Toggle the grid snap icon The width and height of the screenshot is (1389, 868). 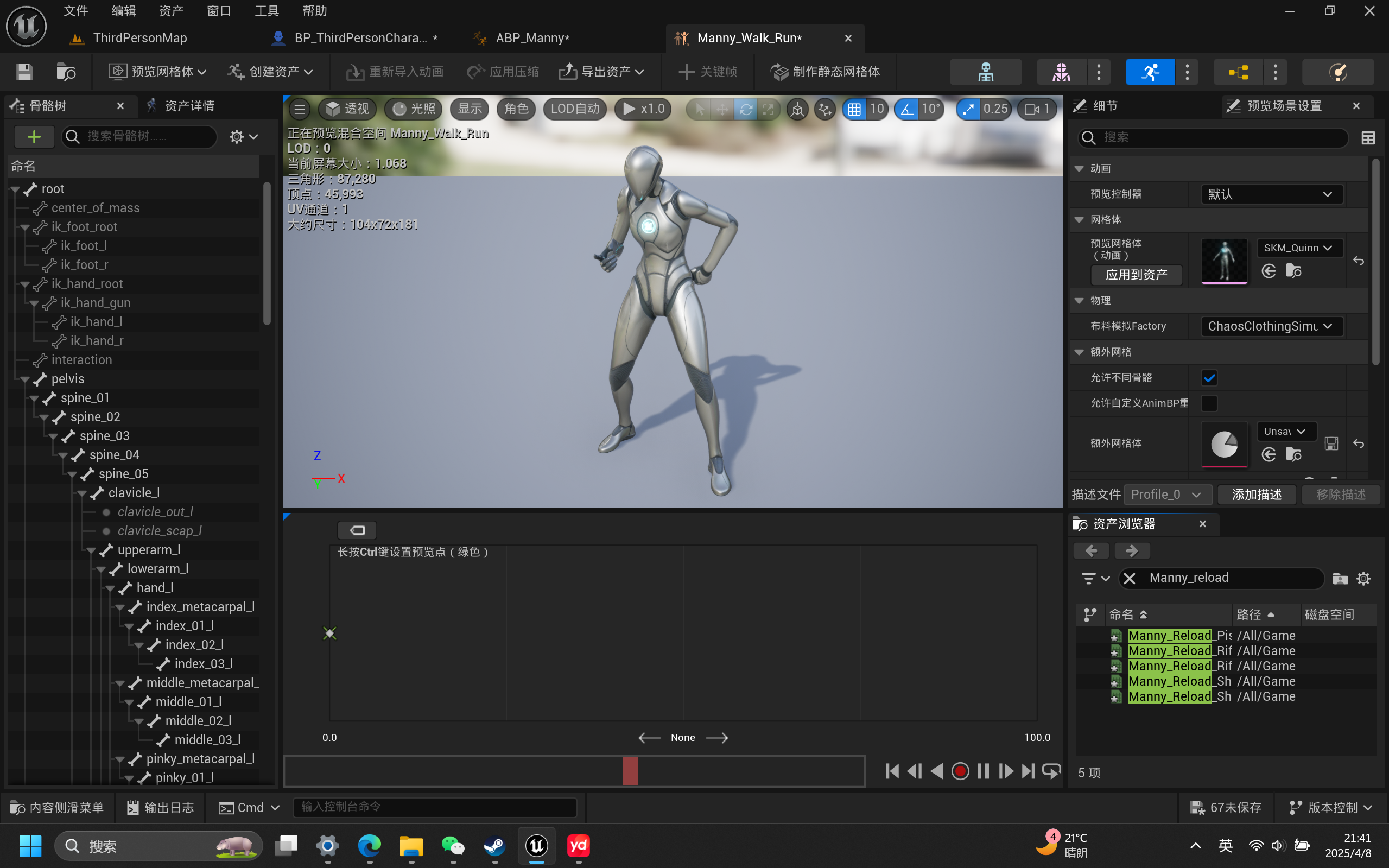854,109
